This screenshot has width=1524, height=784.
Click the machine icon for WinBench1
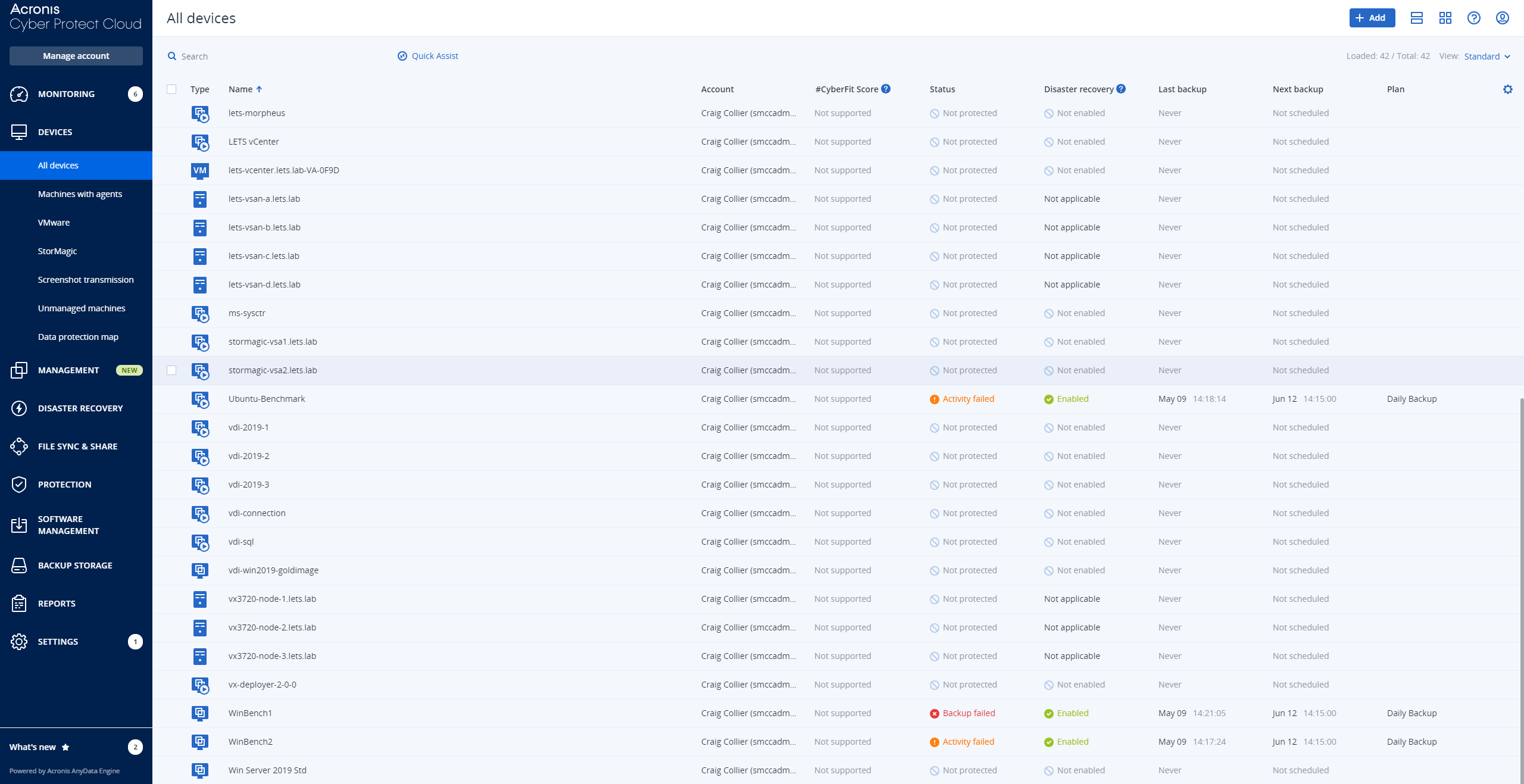pyautogui.click(x=200, y=713)
